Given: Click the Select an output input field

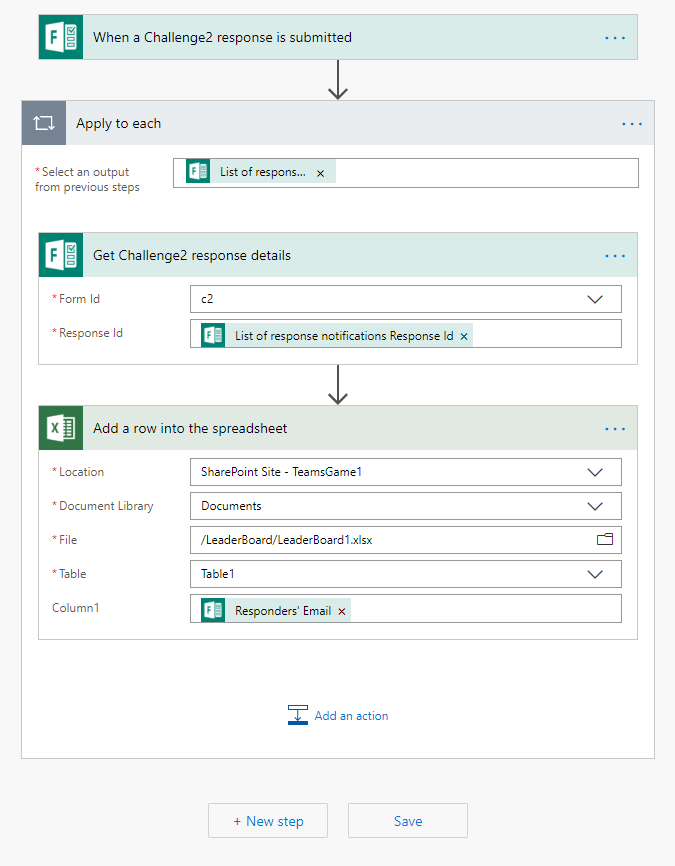Looking at the screenshot, I should tap(406, 173).
